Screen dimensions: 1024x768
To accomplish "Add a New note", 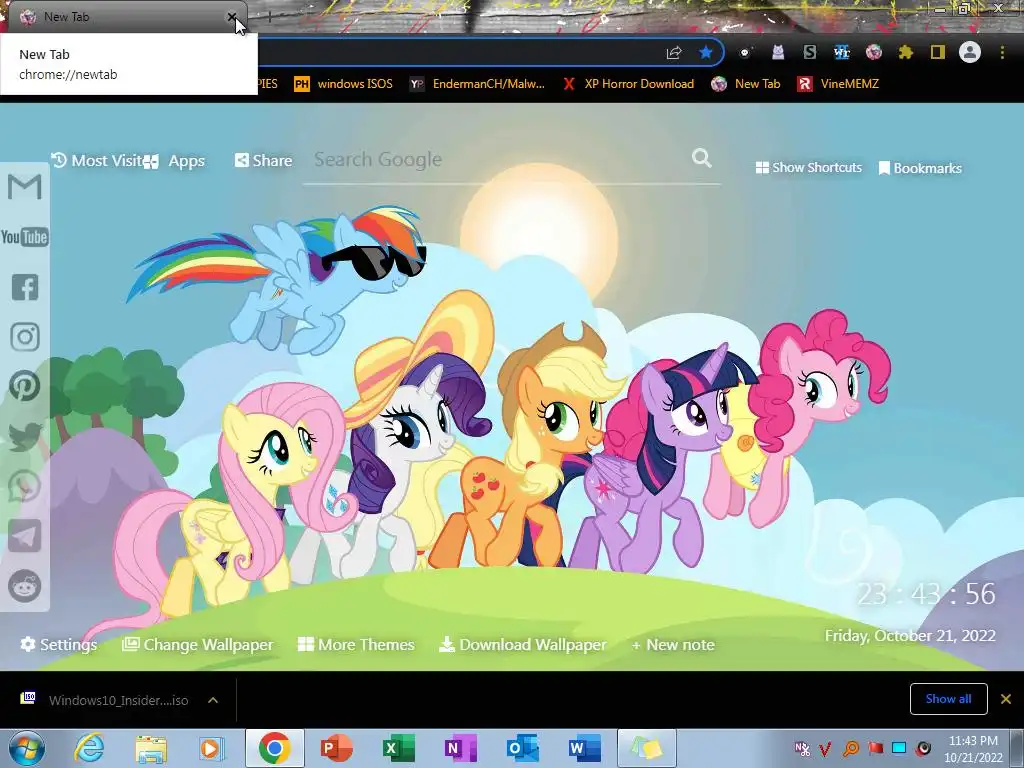I will [673, 645].
